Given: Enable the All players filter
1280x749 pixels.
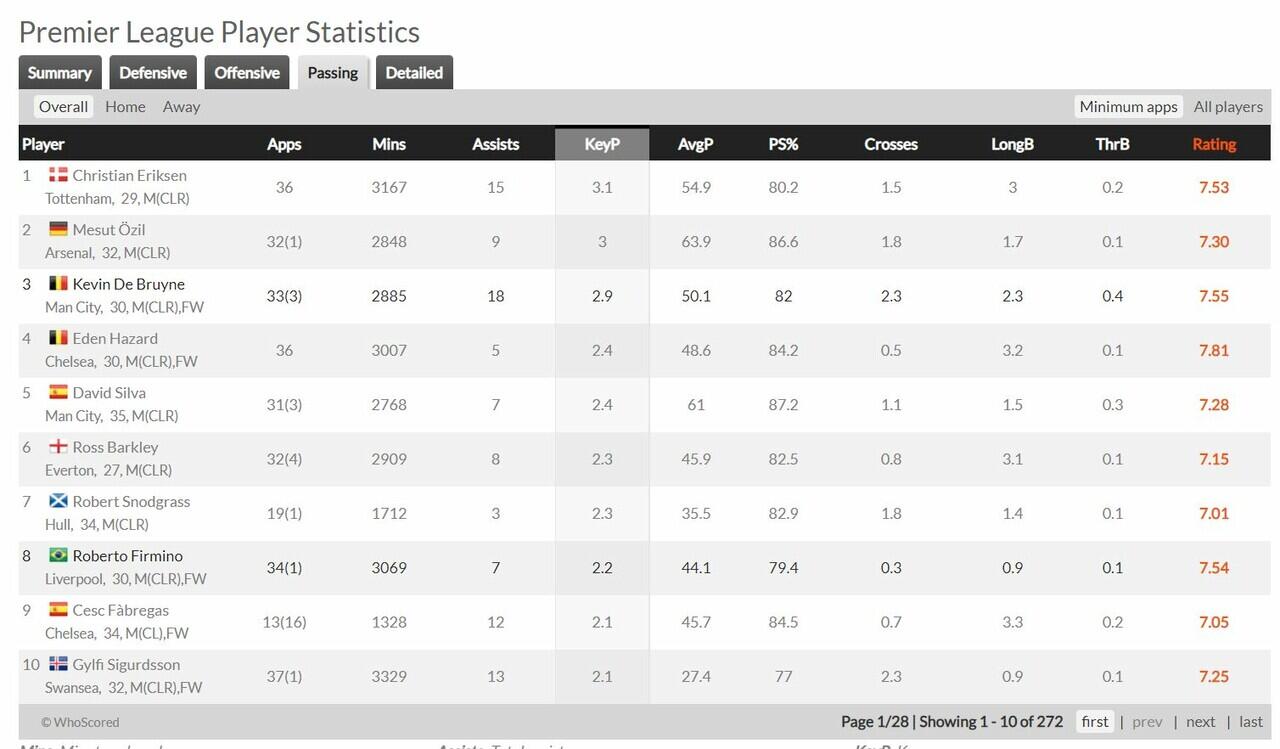Looking at the screenshot, I should click(x=1228, y=106).
